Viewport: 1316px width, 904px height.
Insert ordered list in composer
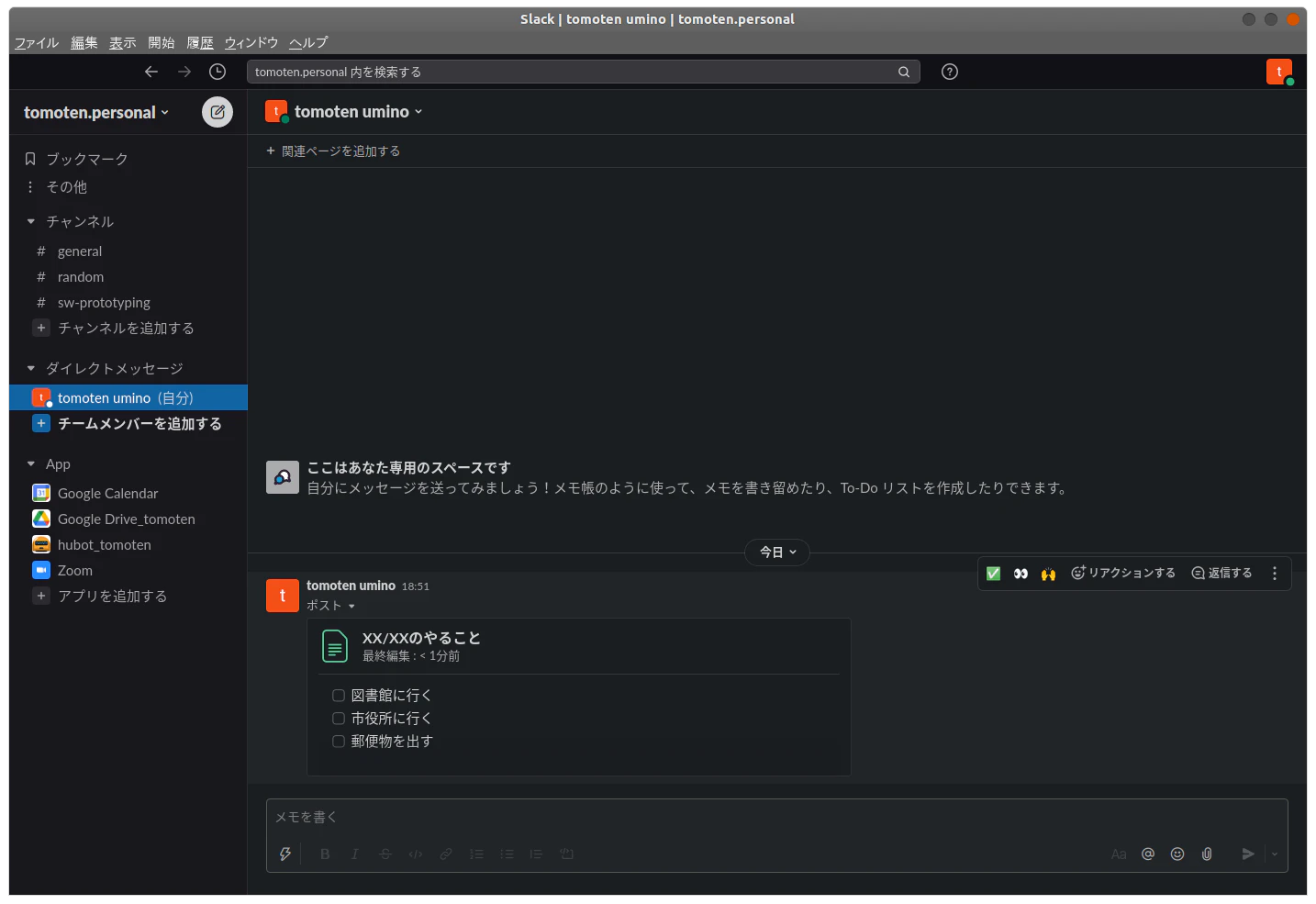[476, 854]
